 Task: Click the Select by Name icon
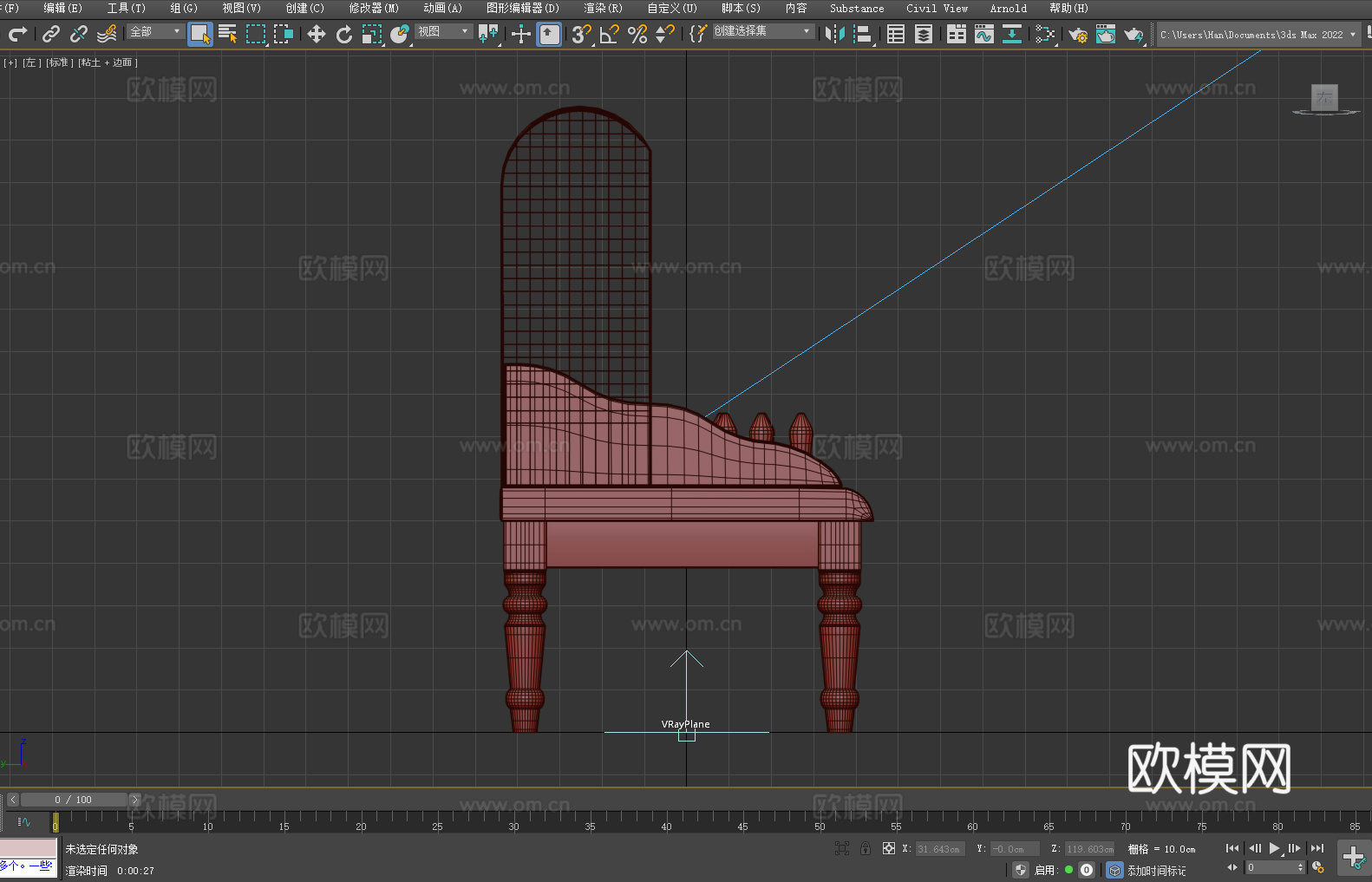point(228,34)
